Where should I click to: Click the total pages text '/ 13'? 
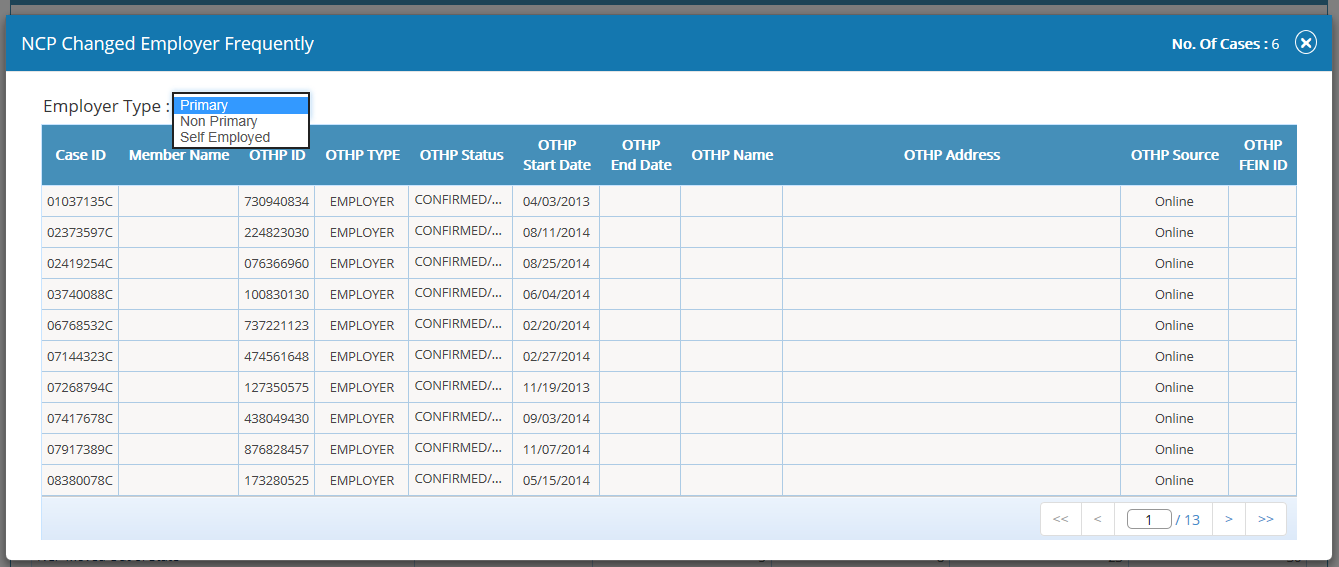1188,520
